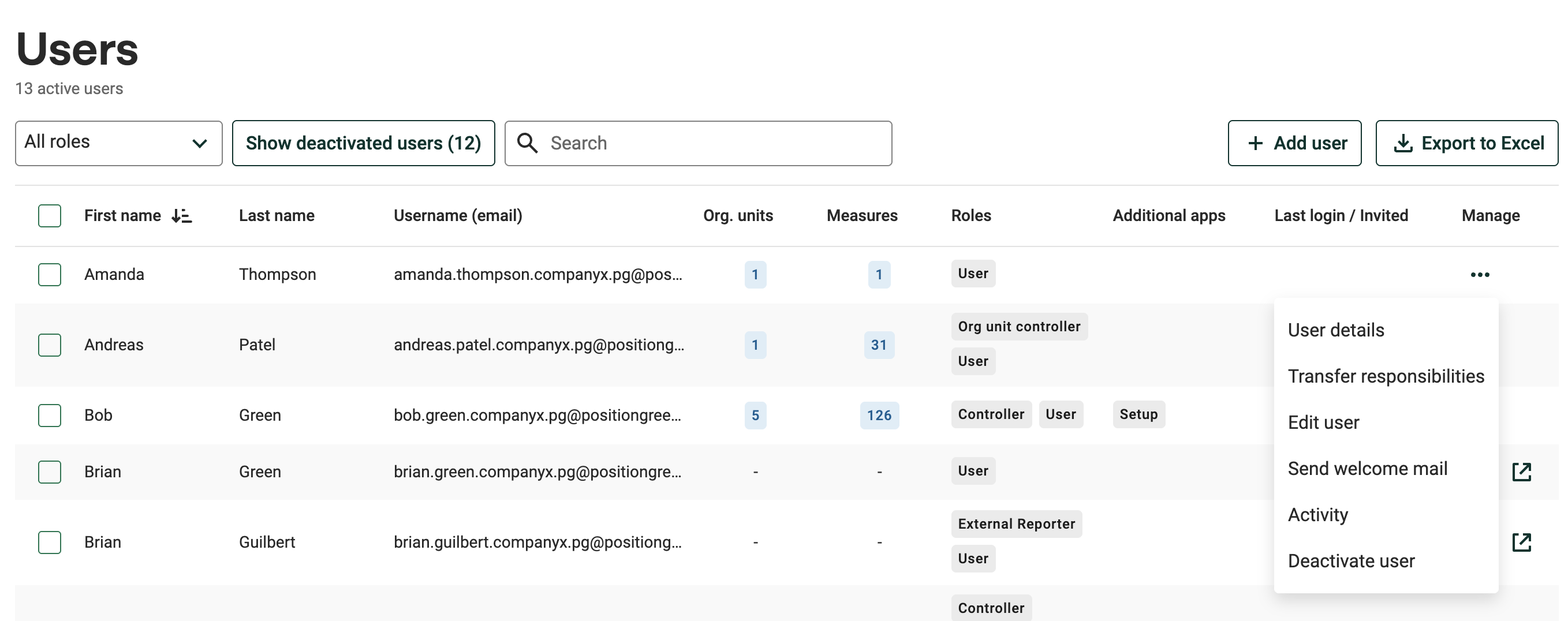
Task: Click the sort icon beside First name
Action: (181, 216)
